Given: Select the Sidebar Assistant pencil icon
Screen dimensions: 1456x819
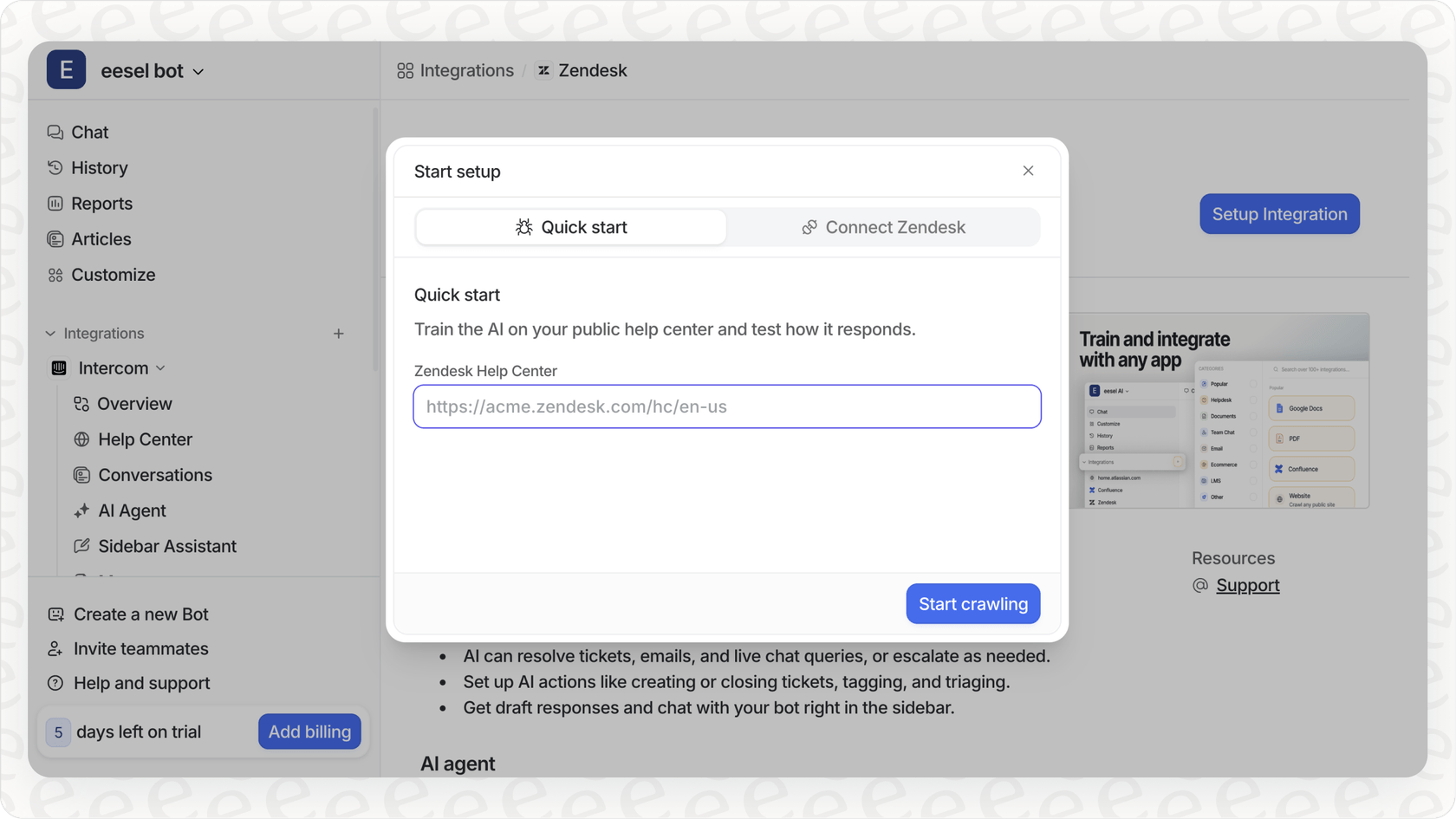Looking at the screenshot, I should 81,546.
